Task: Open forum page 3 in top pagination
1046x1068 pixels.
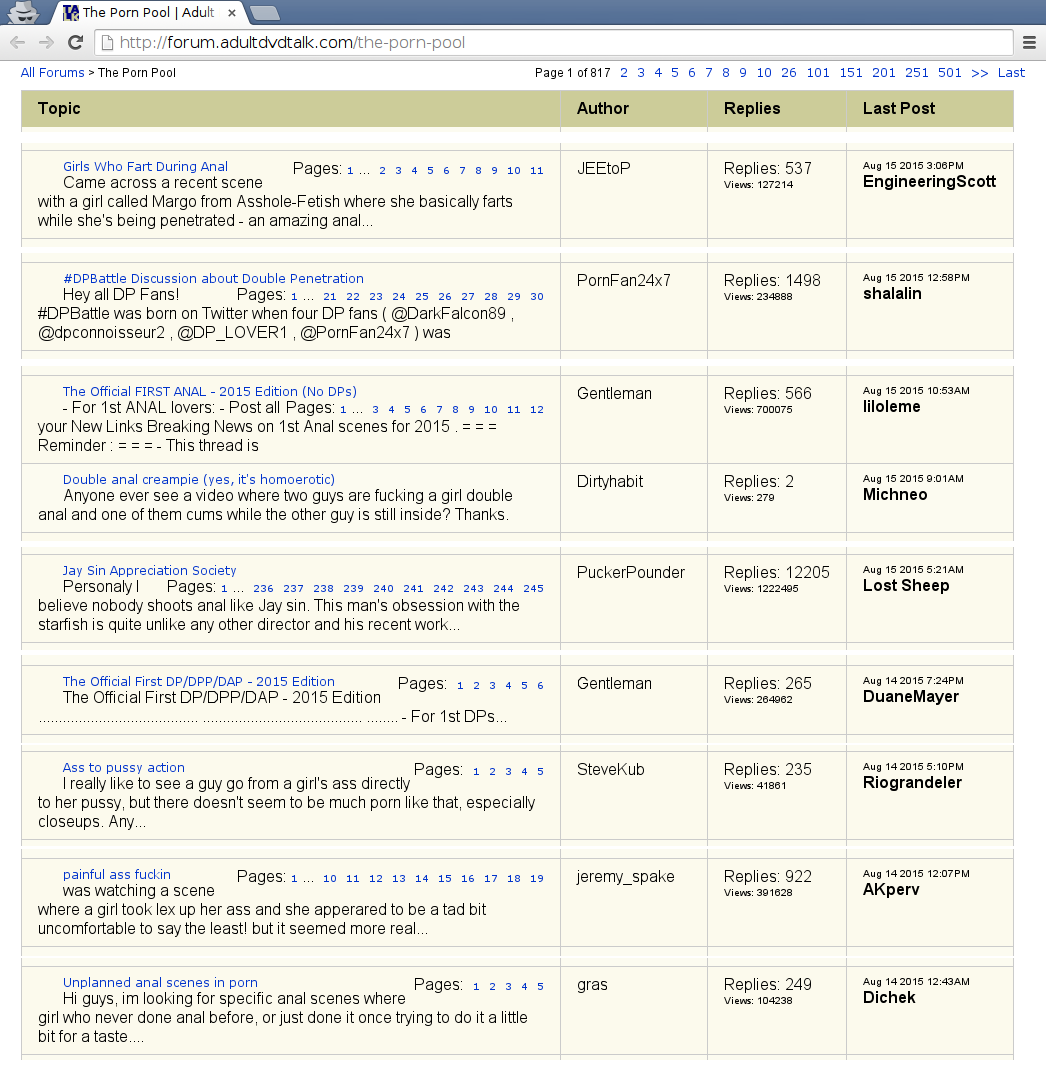Action: [x=641, y=73]
